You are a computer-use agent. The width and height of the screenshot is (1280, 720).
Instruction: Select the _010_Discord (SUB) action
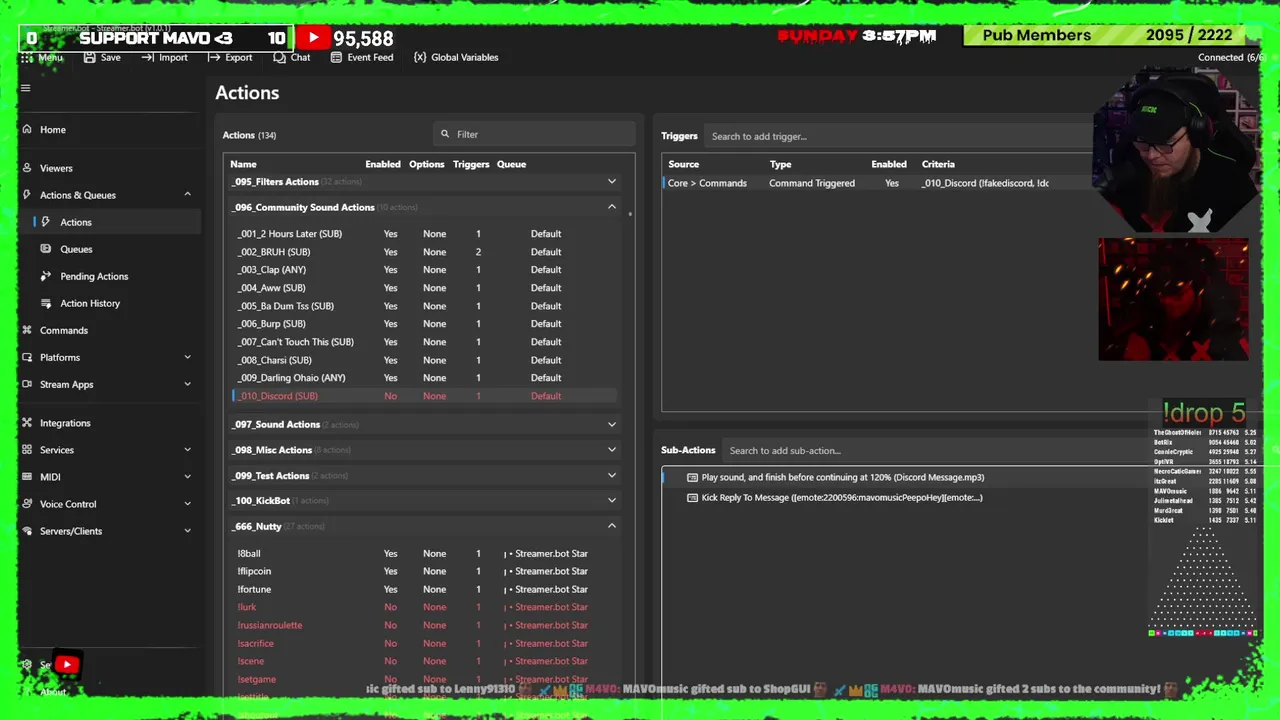coord(425,396)
